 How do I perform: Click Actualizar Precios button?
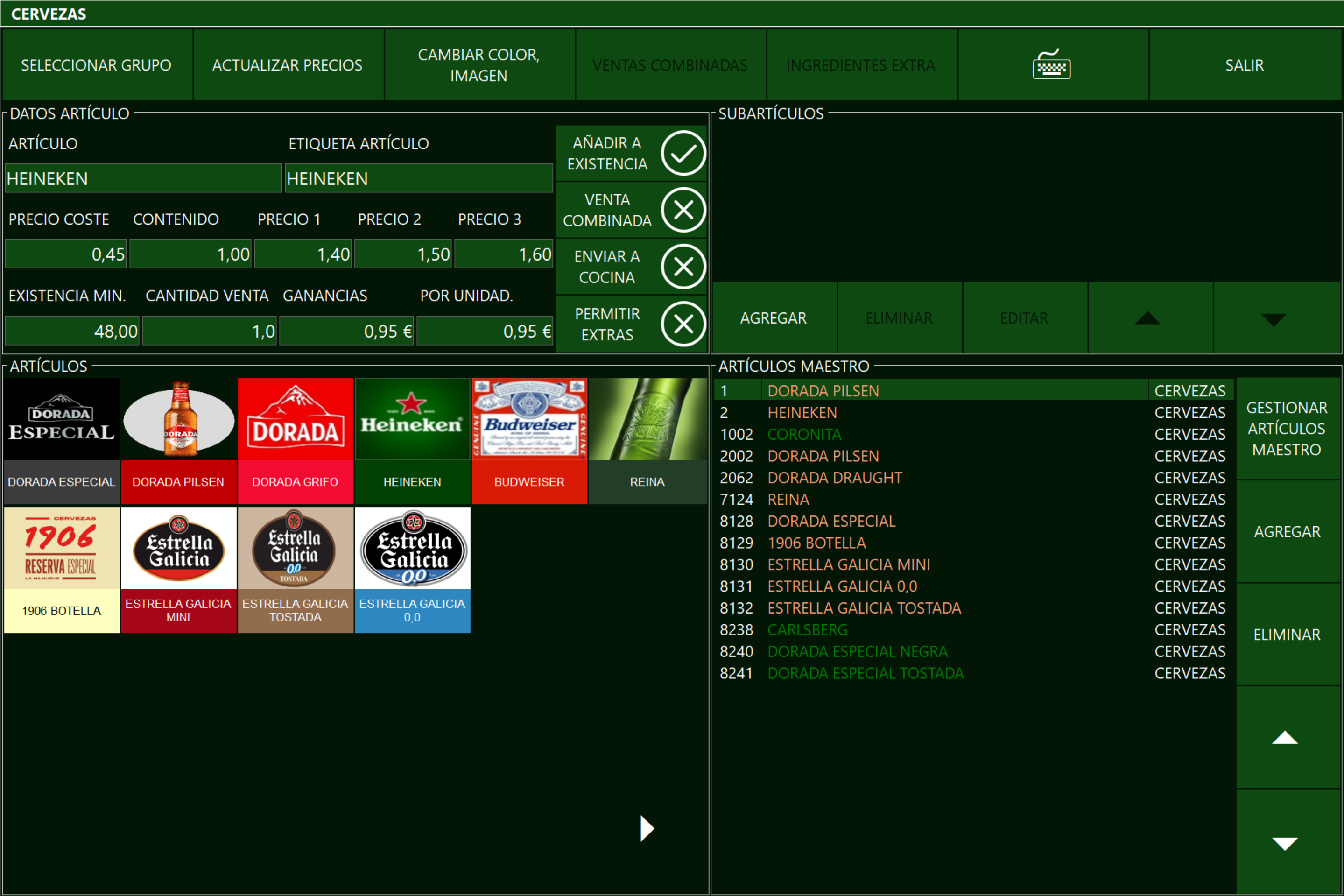tap(287, 64)
